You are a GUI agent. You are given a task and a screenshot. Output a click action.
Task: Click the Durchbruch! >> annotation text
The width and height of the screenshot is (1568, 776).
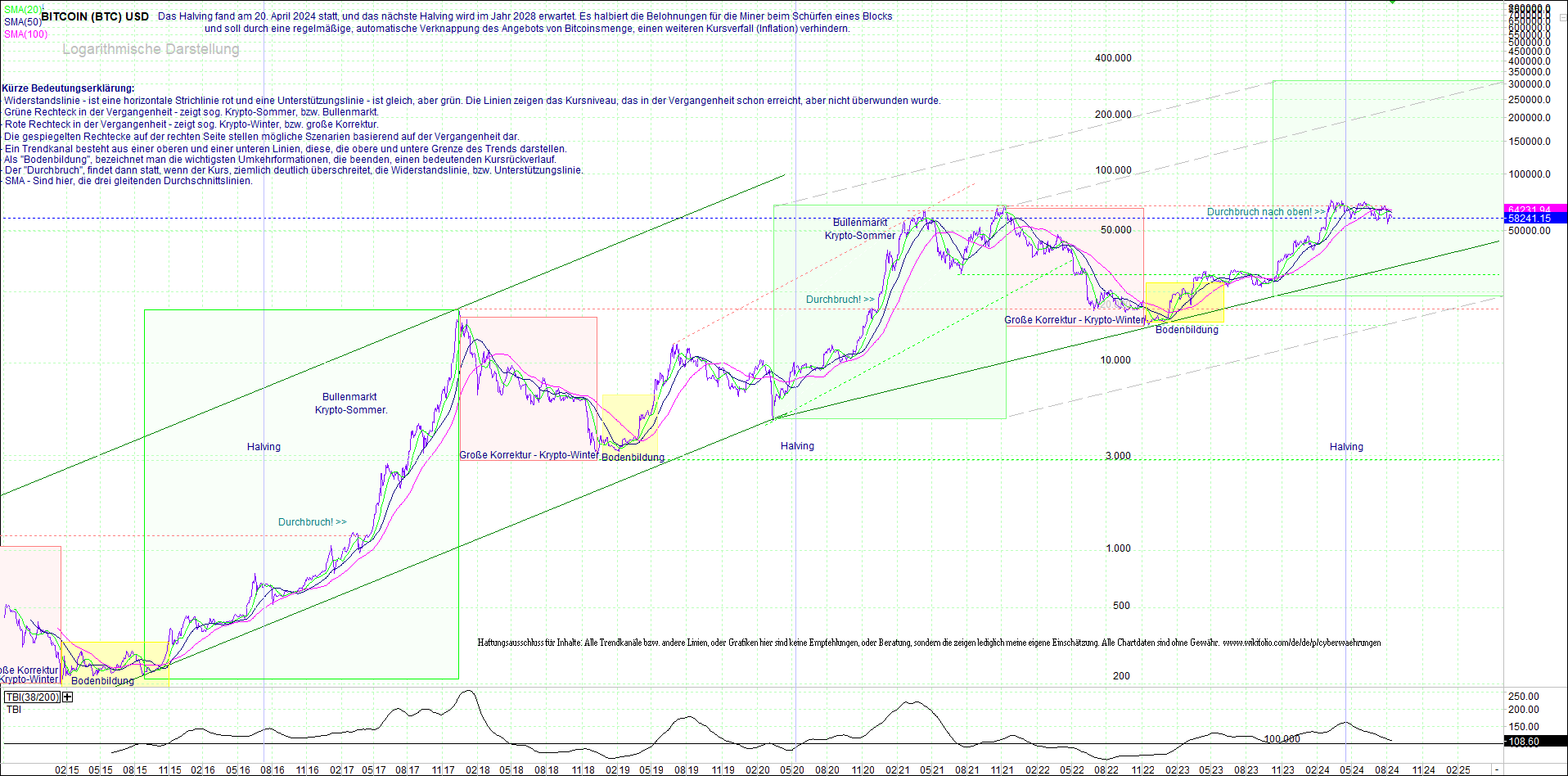coord(313,521)
